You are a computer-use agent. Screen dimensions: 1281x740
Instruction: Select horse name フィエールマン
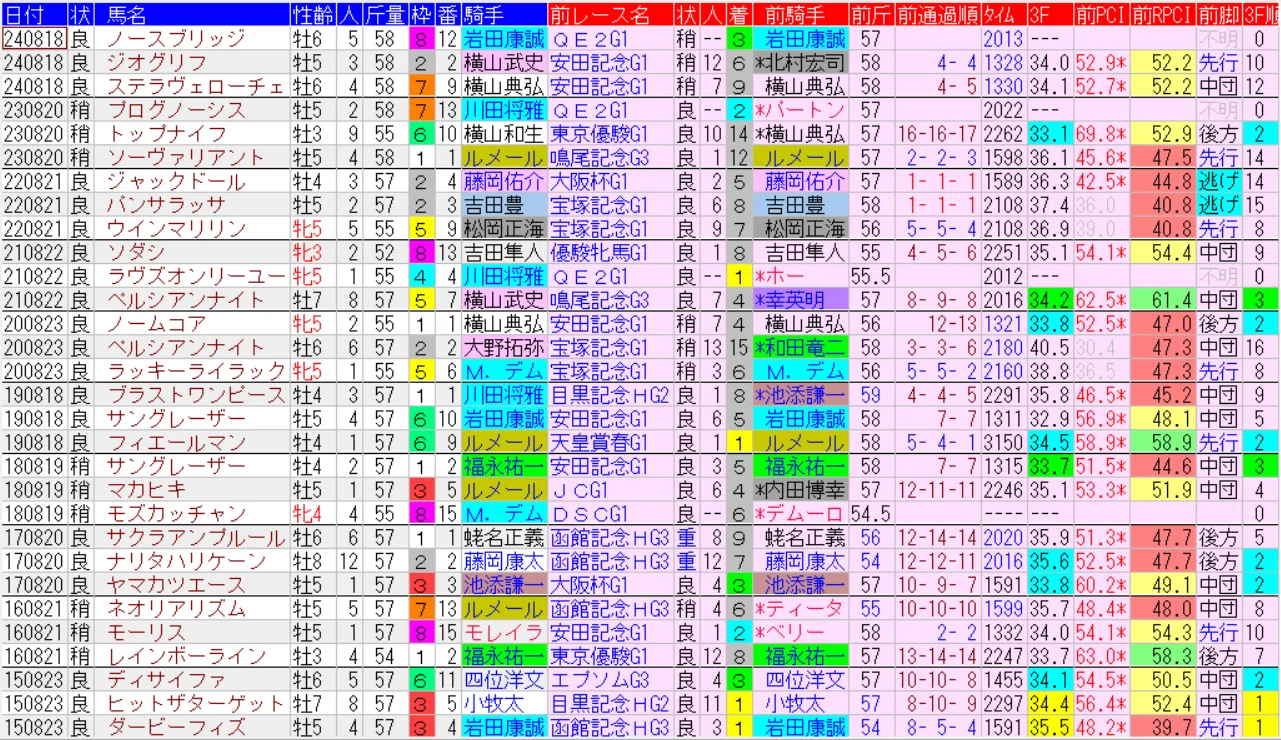click(x=175, y=442)
